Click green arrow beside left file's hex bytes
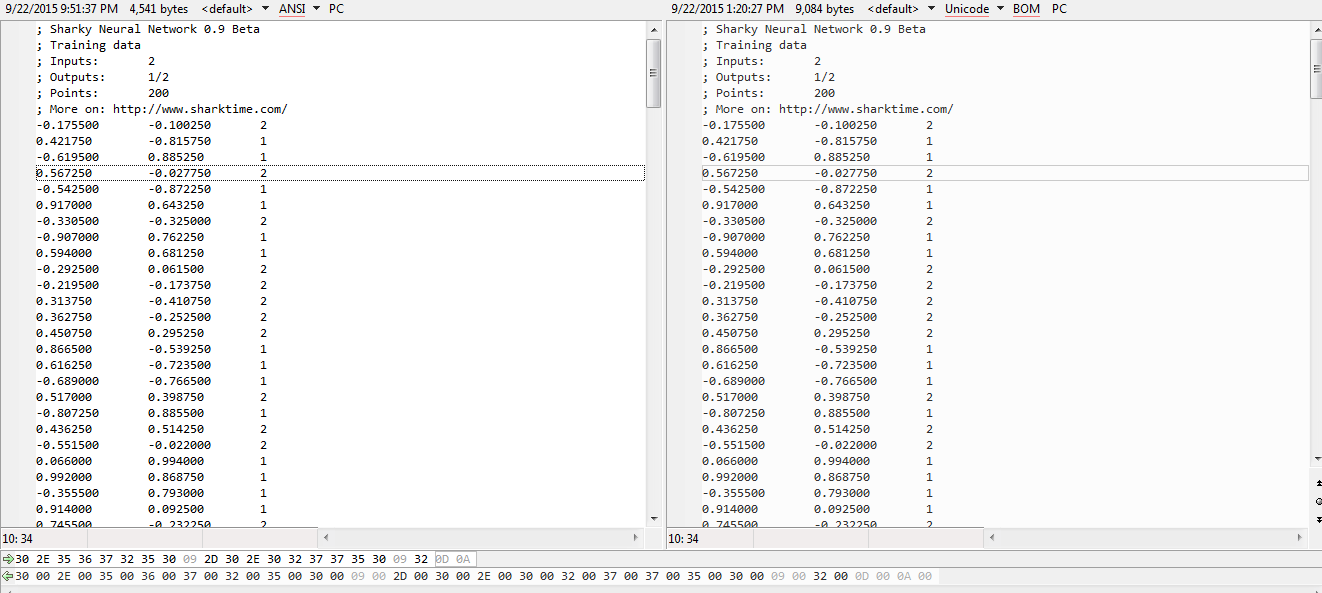Screen dimensions: 1322x593 point(7,559)
